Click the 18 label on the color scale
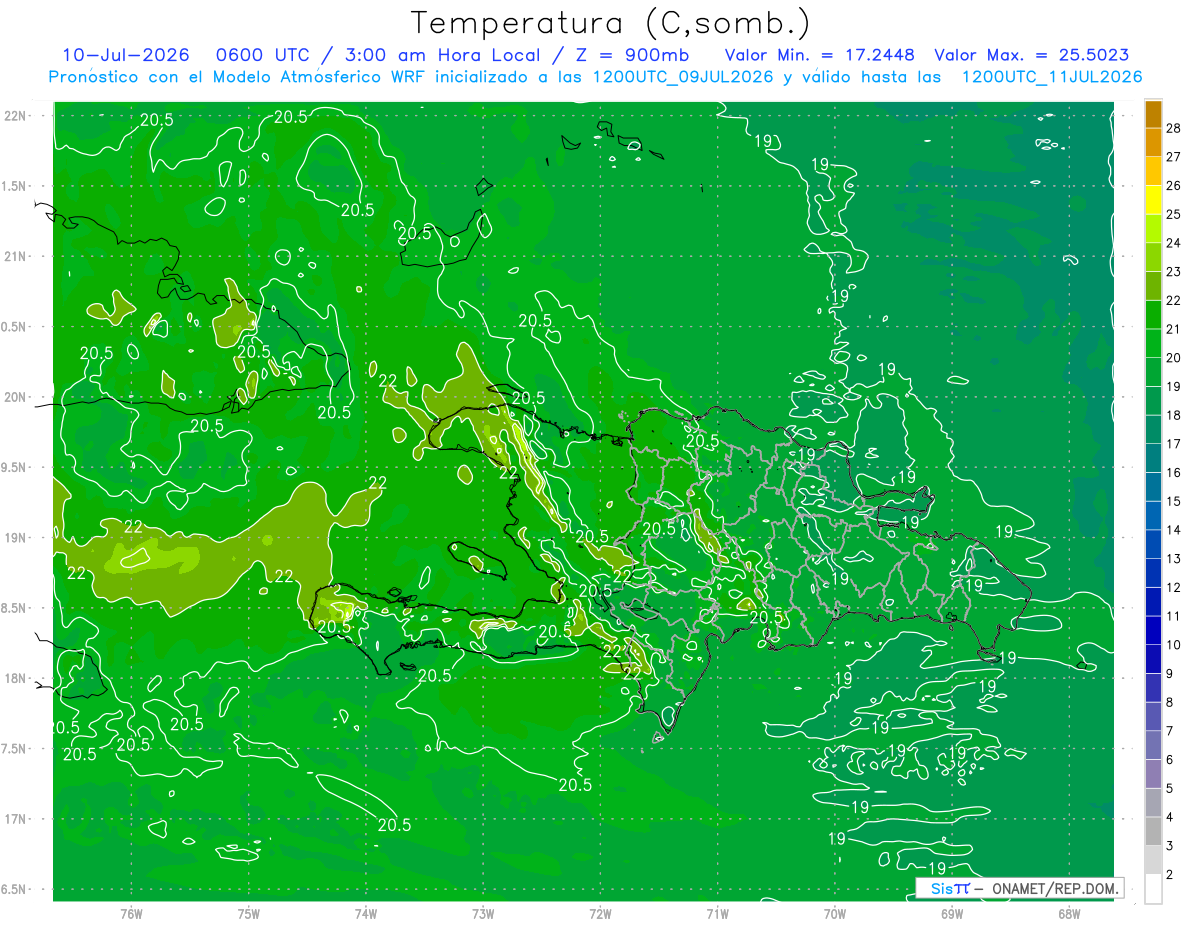 [x=1173, y=415]
